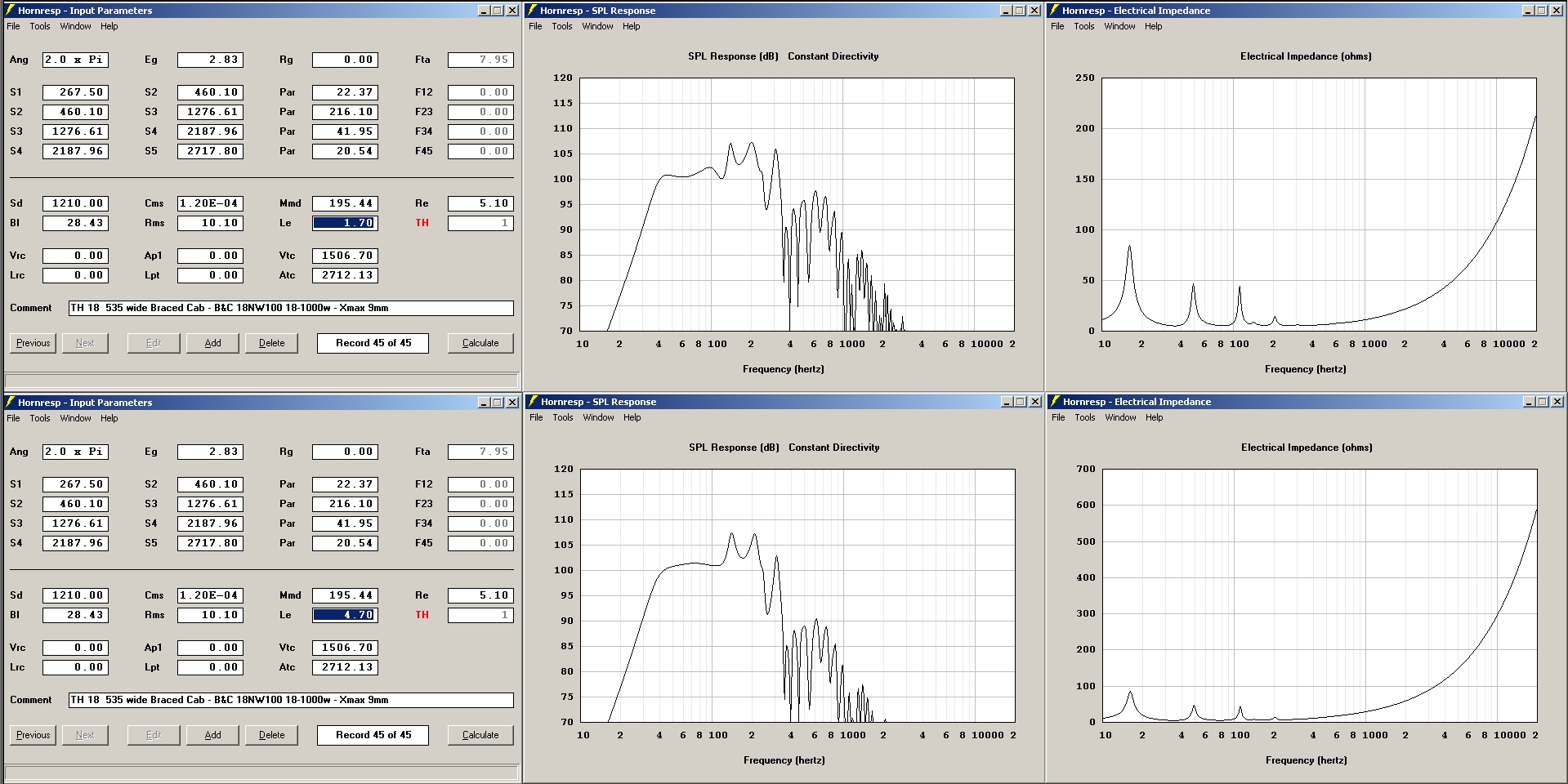Click Delete button in top Input Parameters window
1568x784 pixels.
(271, 343)
